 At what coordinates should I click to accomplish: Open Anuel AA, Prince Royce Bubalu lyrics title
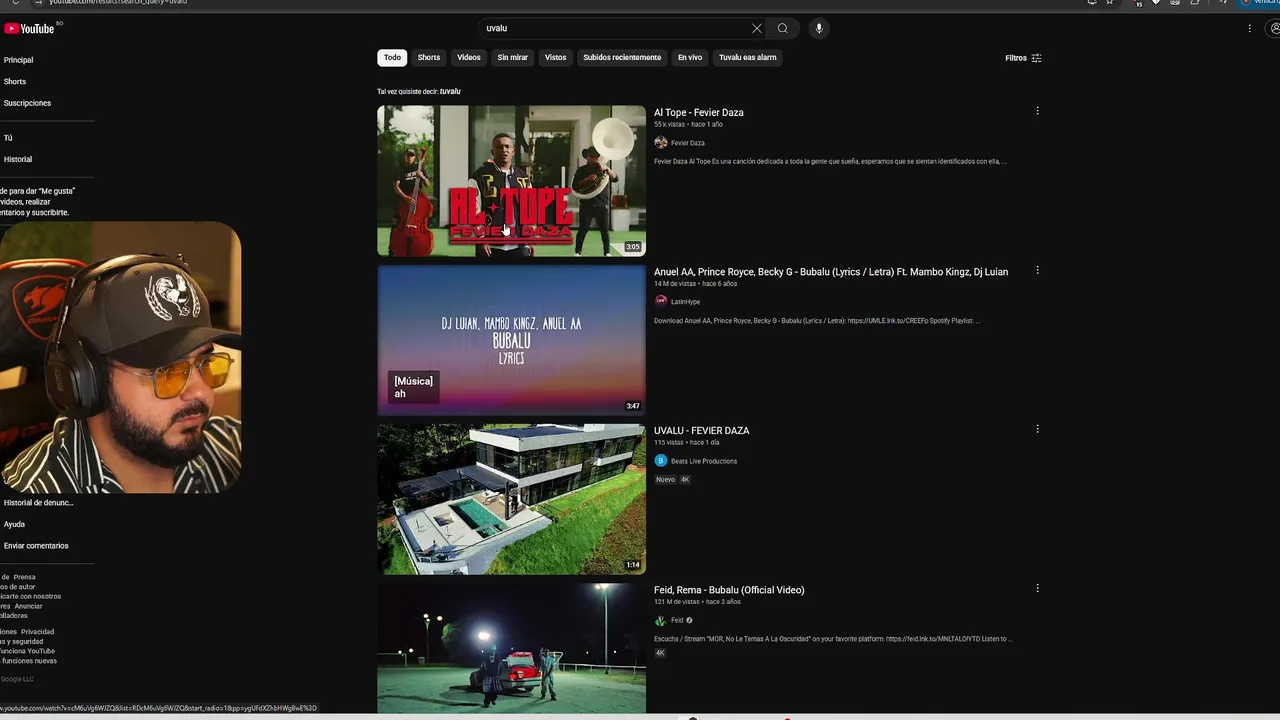(831, 271)
